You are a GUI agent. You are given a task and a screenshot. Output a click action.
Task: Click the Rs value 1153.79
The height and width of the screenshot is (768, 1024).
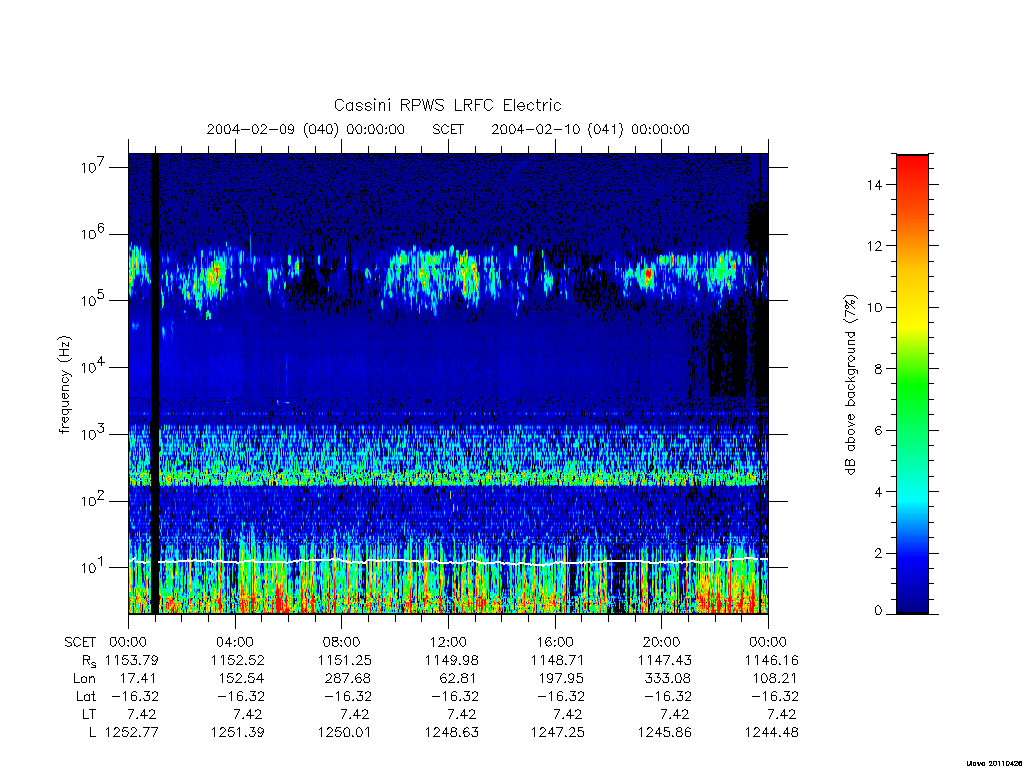(x=132, y=660)
